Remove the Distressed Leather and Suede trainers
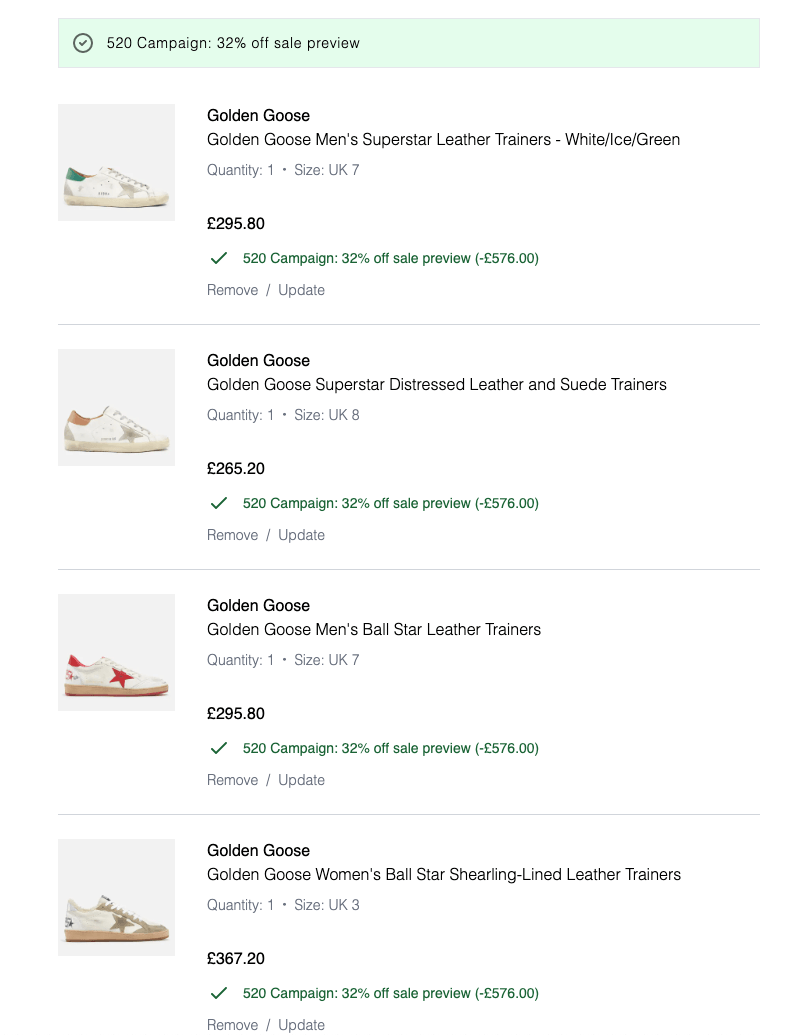Viewport: 785px width, 1035px height. pos(232,535)
